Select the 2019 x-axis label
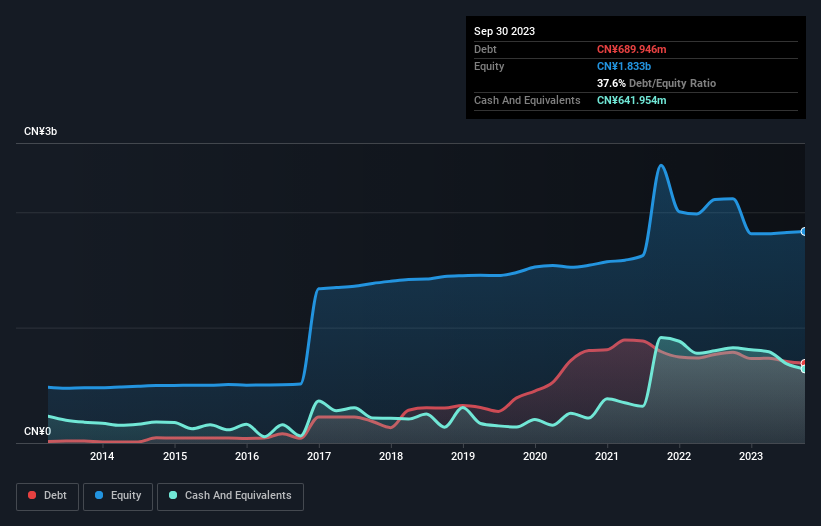 463,456
